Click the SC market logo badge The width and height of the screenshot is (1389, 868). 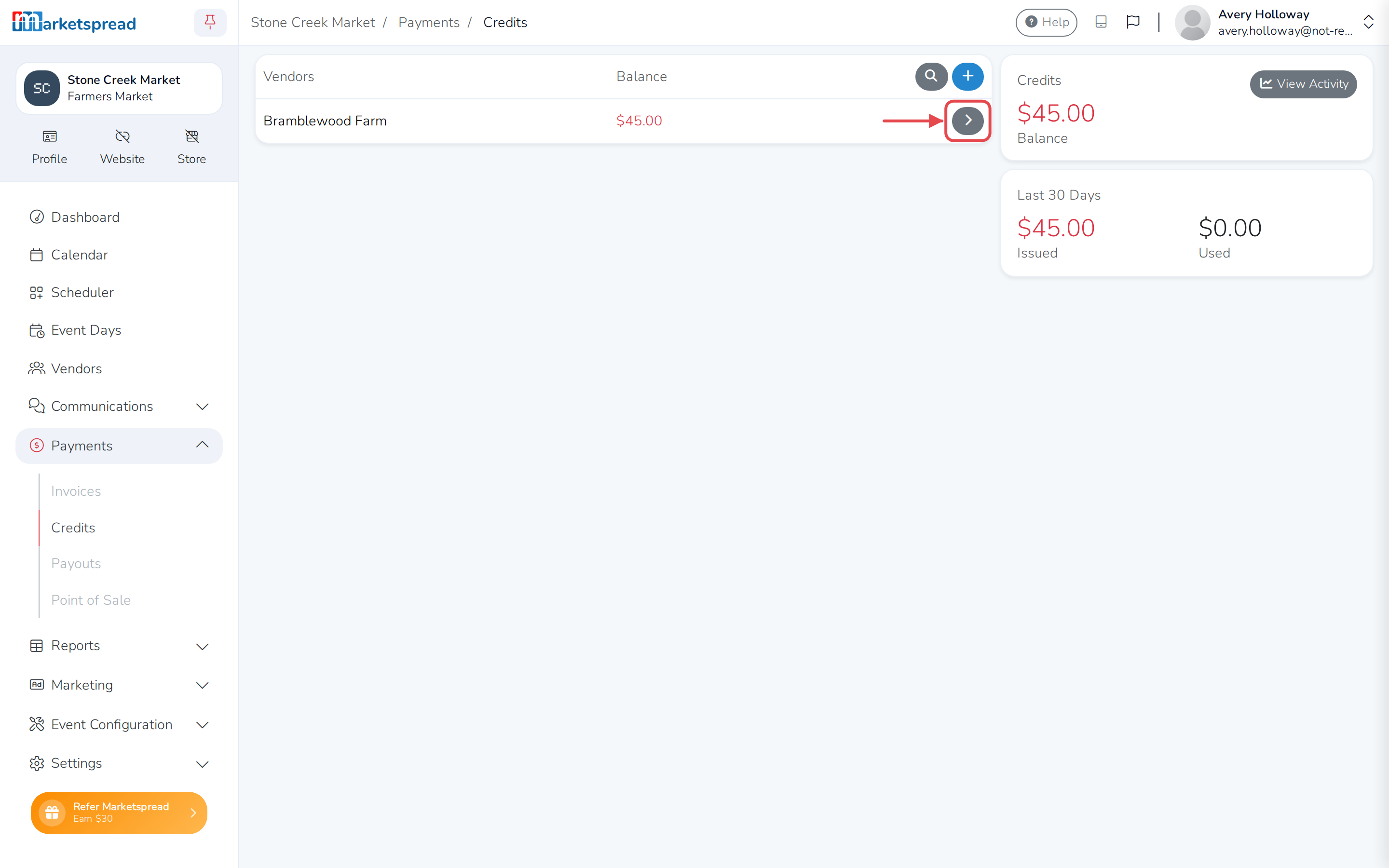[41, 88]
